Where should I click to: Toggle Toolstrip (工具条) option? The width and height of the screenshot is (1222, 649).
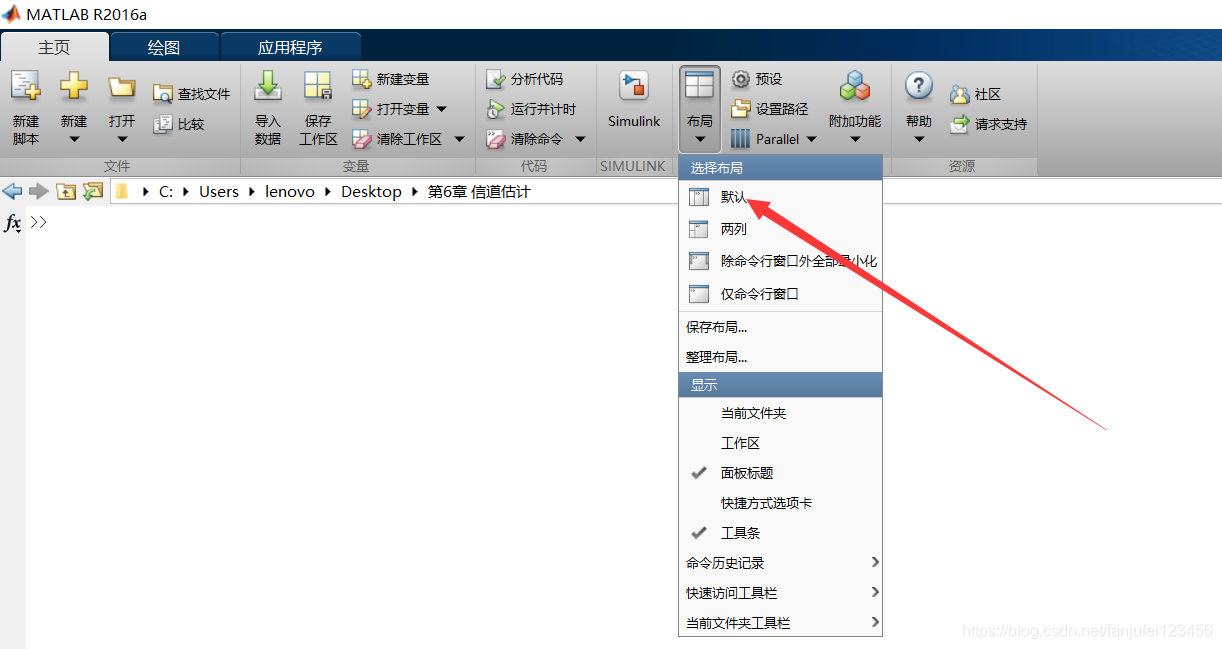[780, 533]
